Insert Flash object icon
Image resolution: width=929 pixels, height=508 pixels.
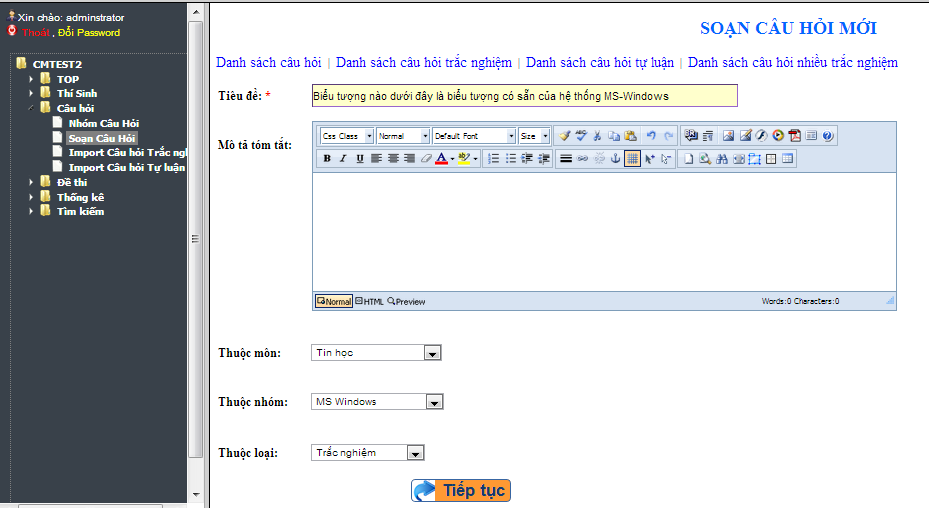(761, 136)
